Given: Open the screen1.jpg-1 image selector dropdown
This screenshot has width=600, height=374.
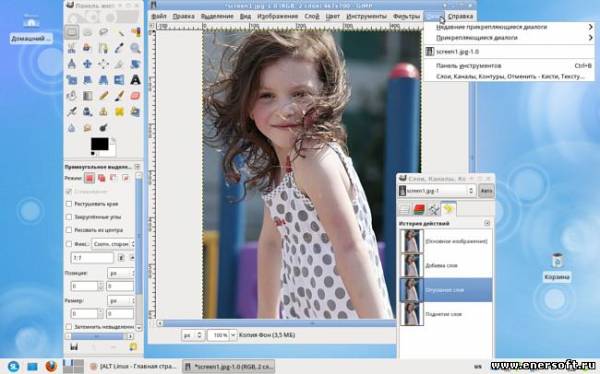Looking at the screenshot, I should tap(437, 190).
